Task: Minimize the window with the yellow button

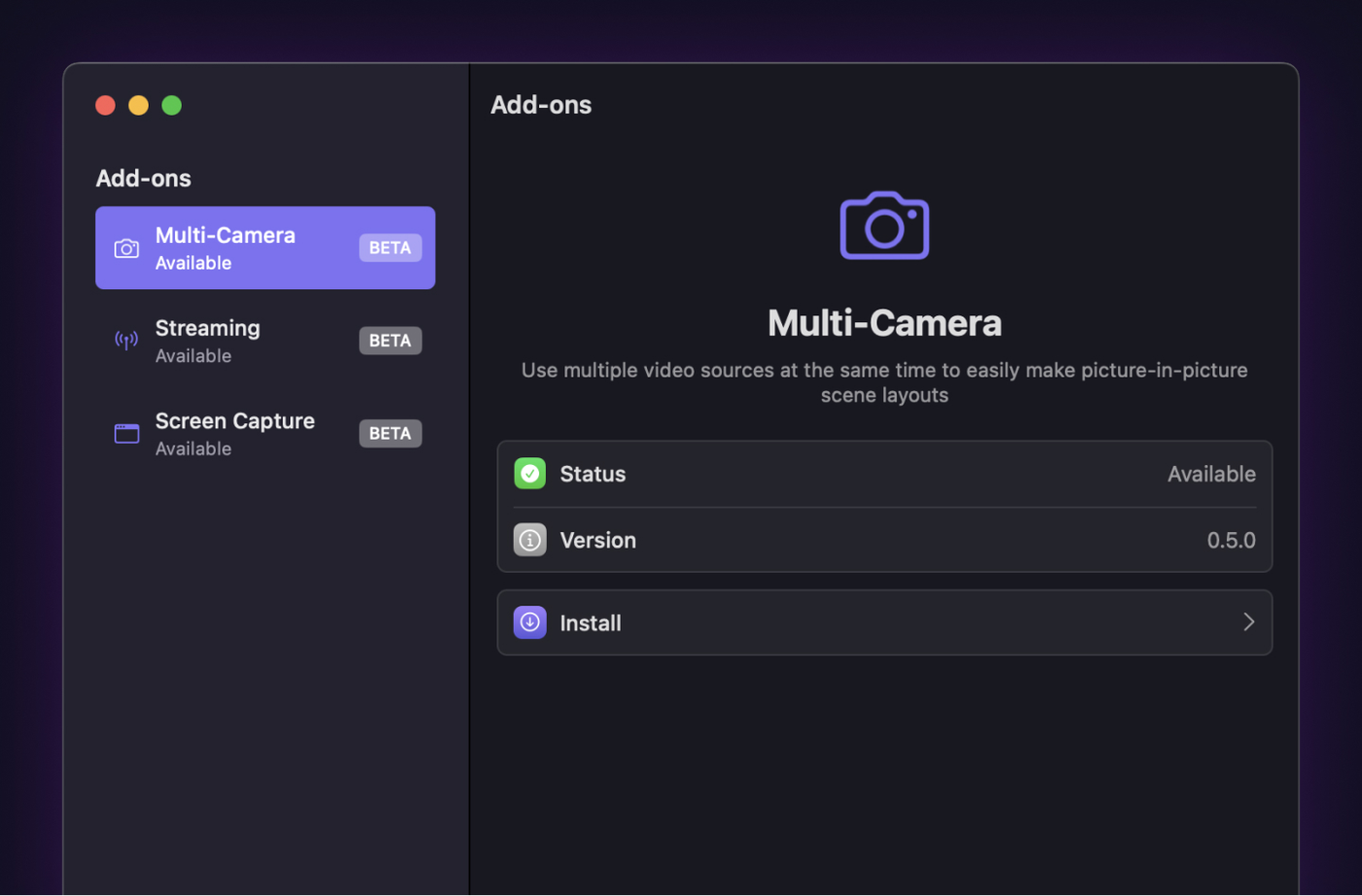Action: point(138,105)
